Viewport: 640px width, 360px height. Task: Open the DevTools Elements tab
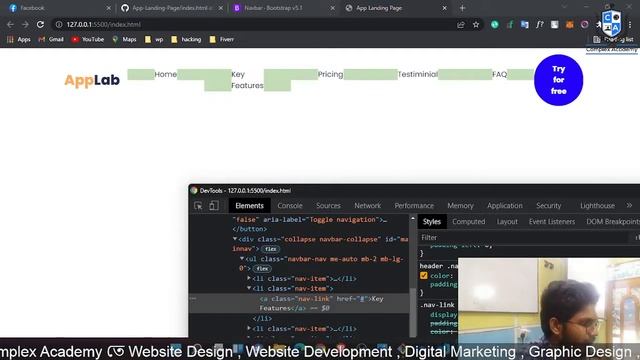click(x=249, y=206)
